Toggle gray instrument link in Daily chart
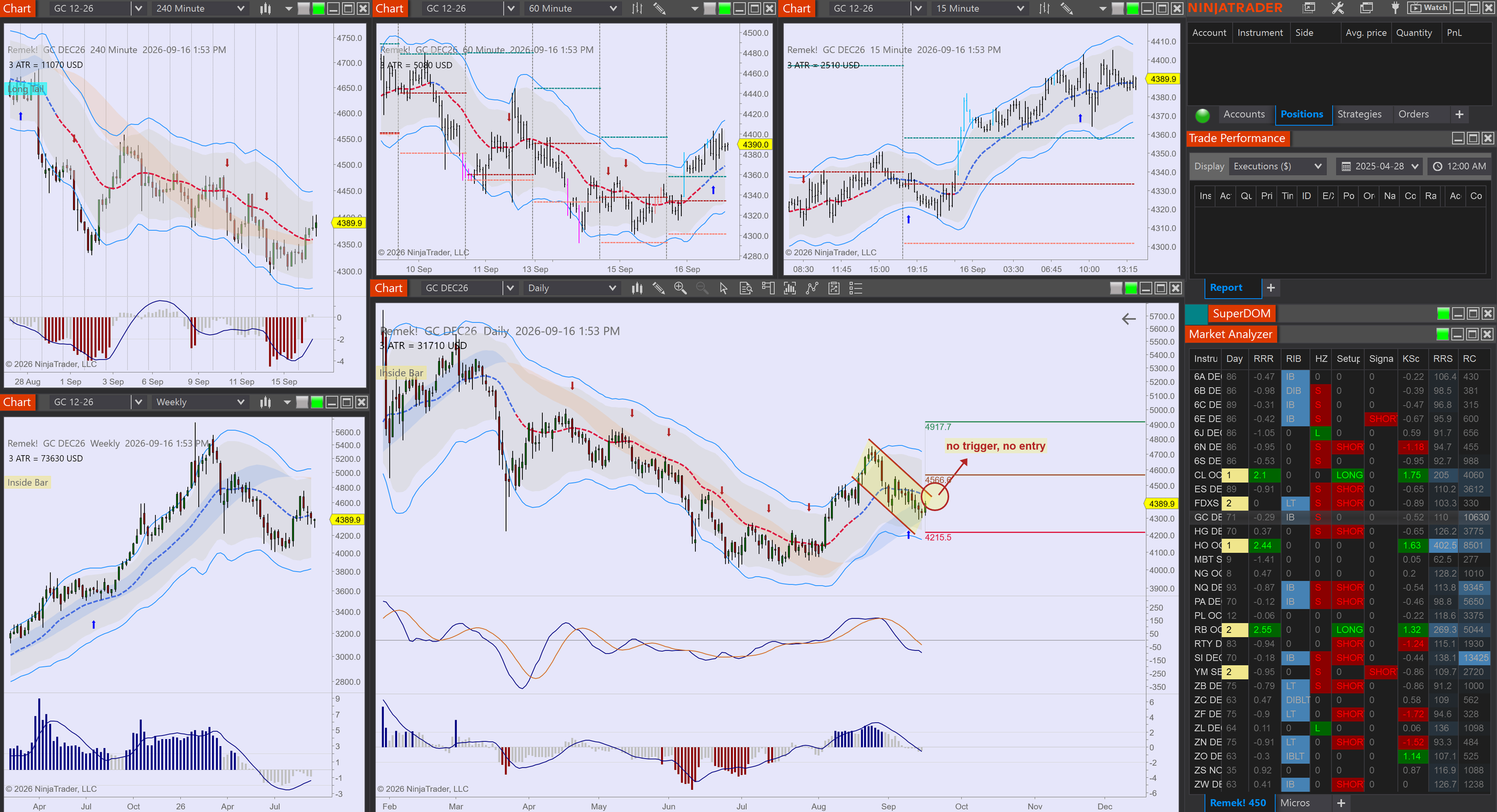Screen dimensions: 1497x812 (1116, 288)
